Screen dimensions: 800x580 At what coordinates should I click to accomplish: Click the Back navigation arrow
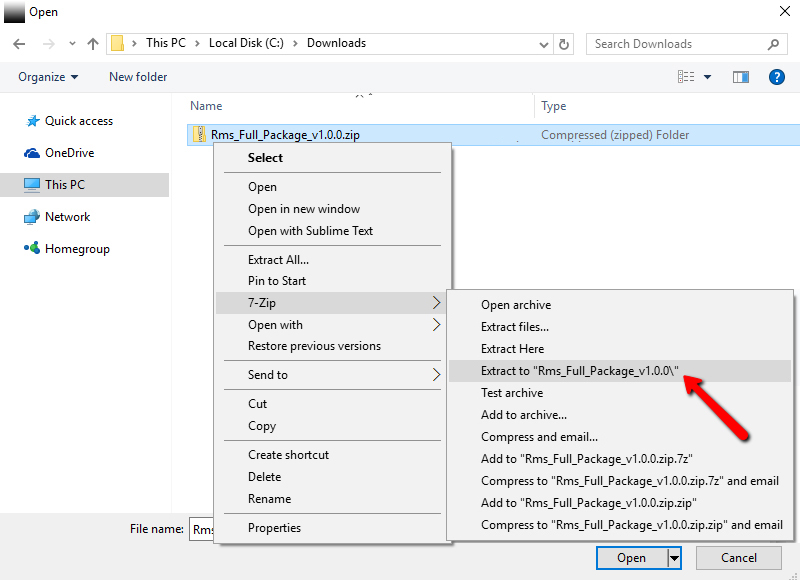20,44
